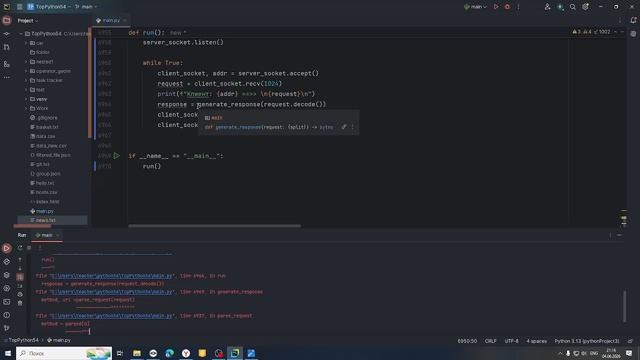Open the Code With Me icon
This screenshot has height=360, width=640.
click(547, 7)
